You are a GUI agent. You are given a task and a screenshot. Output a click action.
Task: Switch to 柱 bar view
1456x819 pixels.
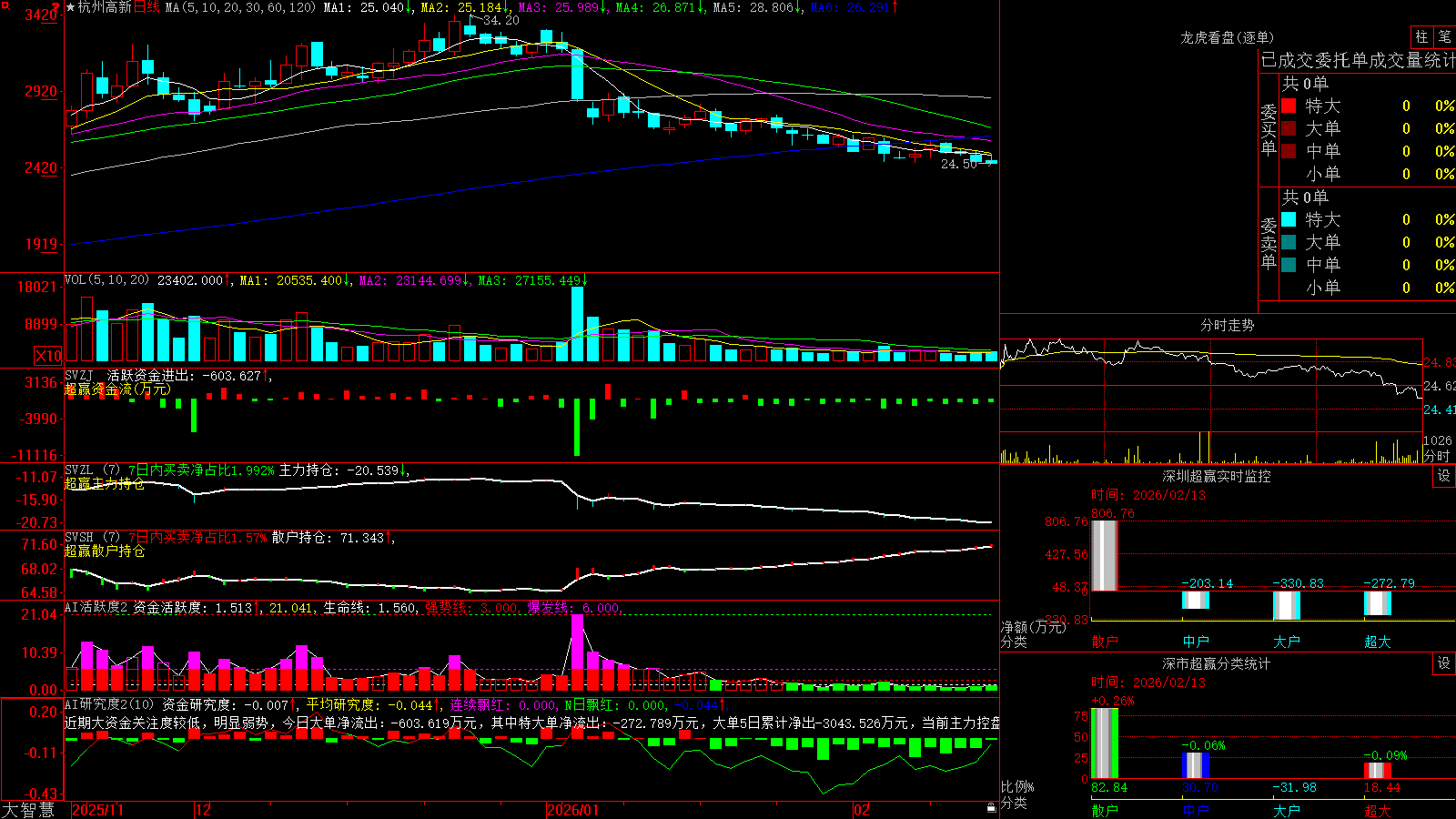coord(1421,37)
